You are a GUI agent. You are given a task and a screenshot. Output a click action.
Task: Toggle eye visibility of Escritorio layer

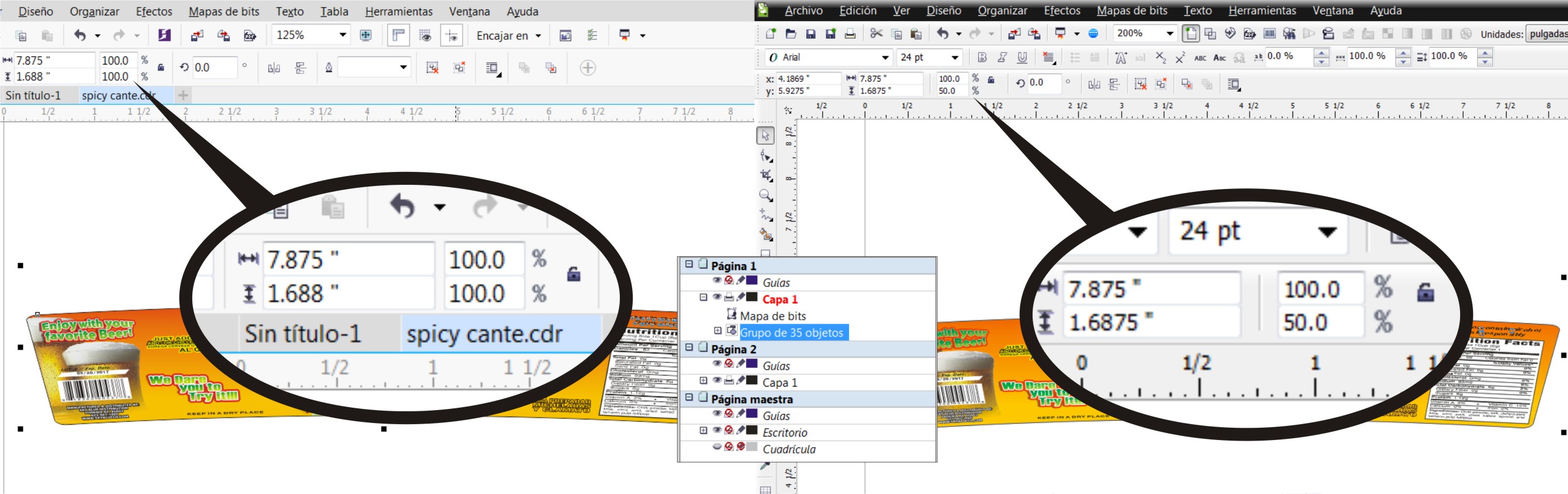(x=717, y=430)
